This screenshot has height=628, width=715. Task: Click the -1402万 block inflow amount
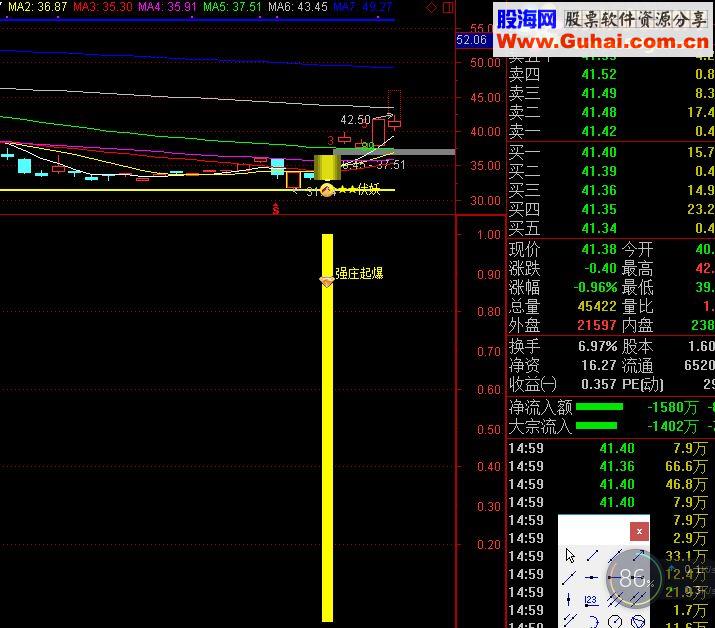(x=673, y=426)
